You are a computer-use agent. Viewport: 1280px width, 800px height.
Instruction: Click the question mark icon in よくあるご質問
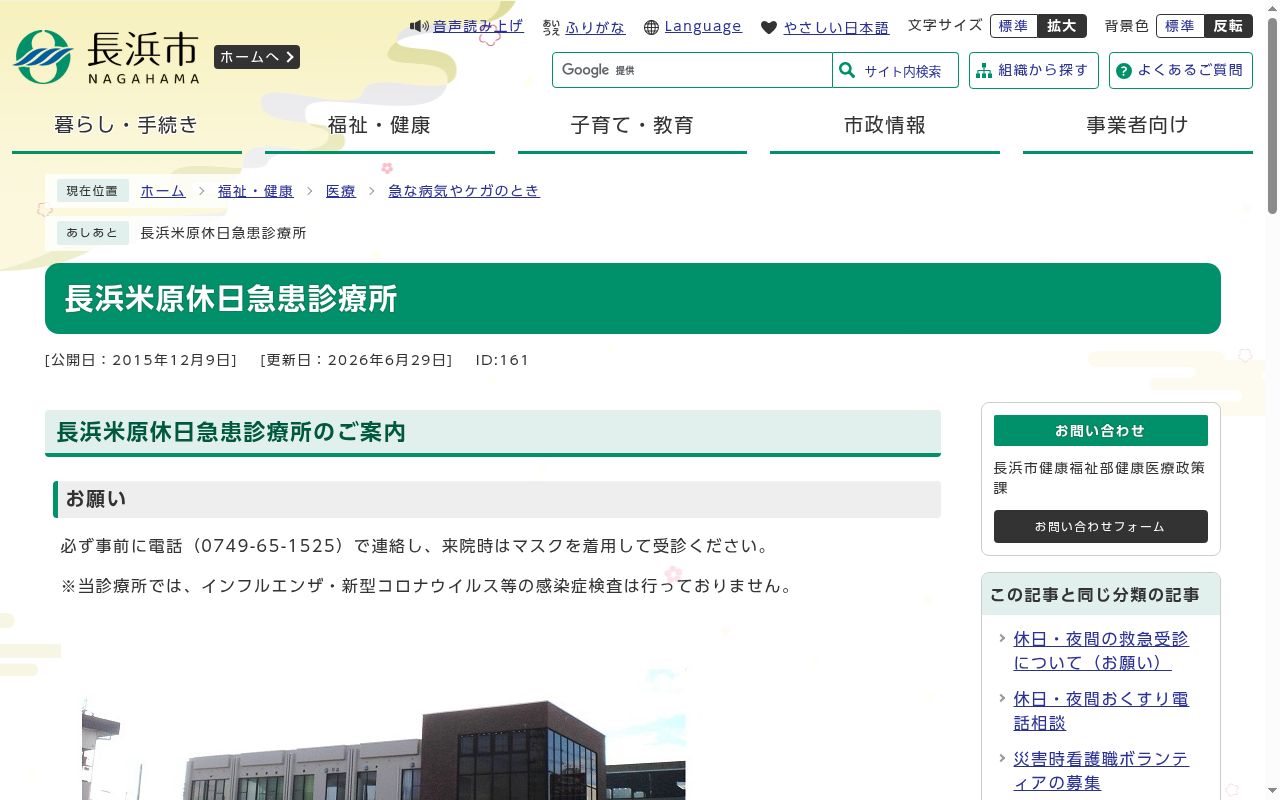1124,71
